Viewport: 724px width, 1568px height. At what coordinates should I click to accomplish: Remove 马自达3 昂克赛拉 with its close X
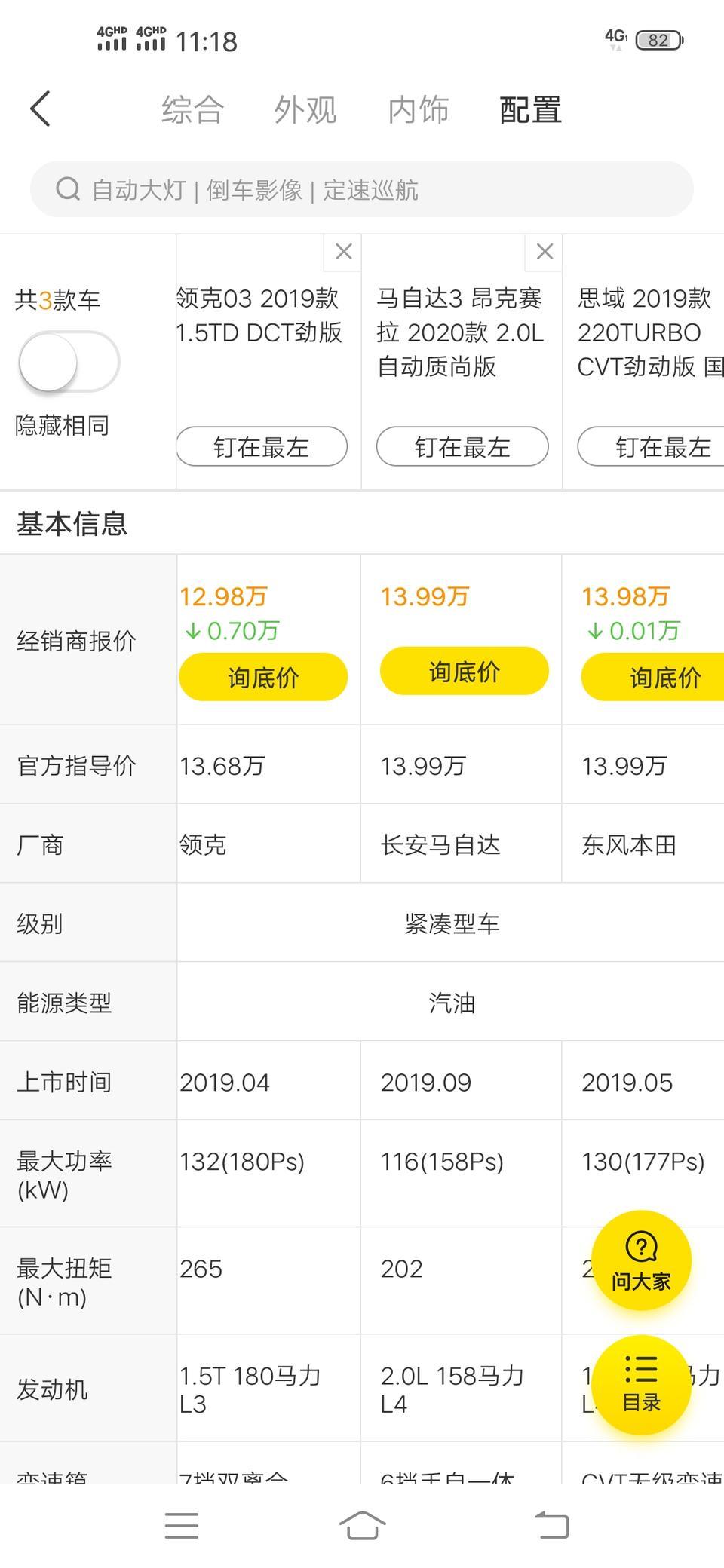(545, 252)
